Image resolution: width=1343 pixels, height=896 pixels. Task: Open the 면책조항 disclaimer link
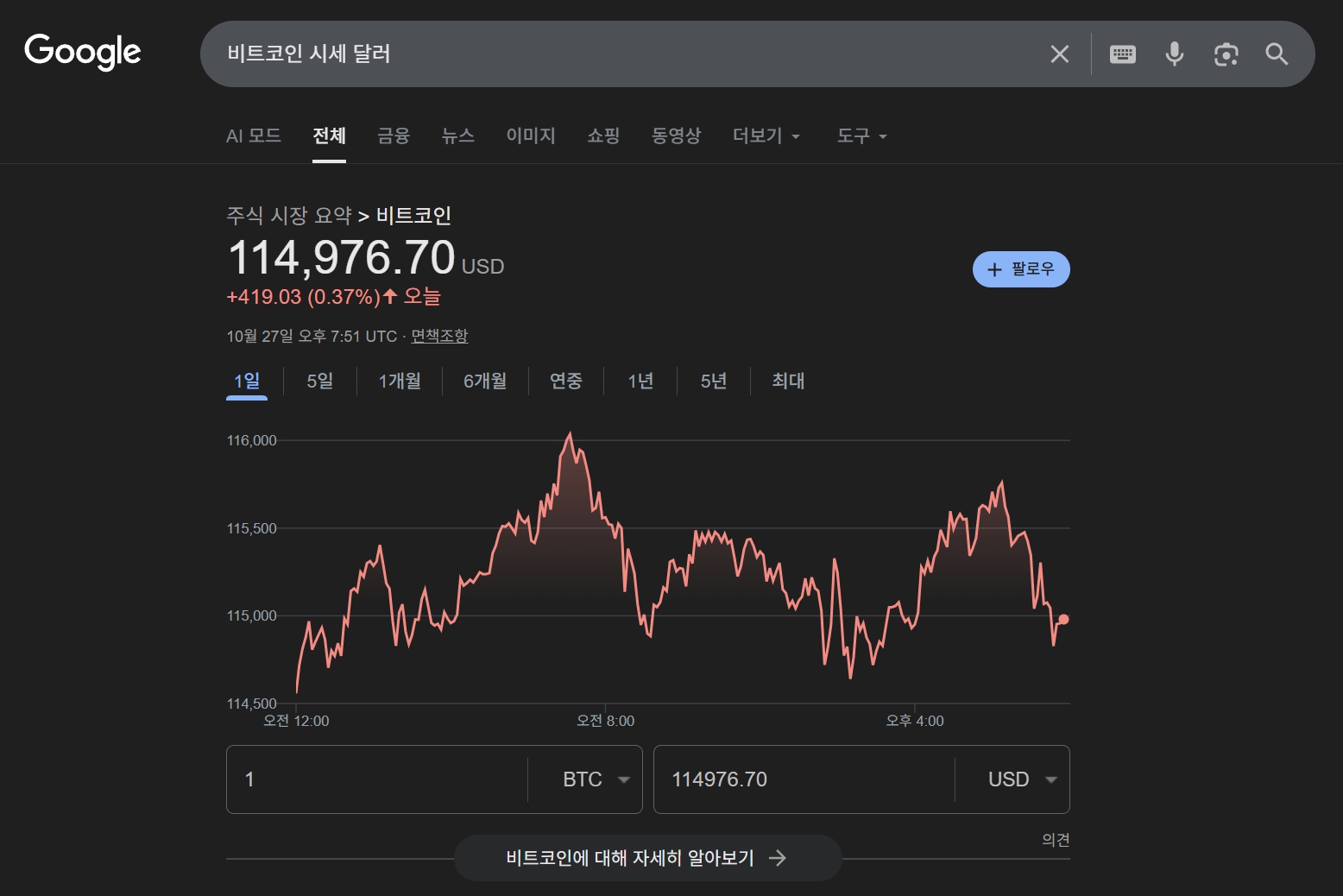pos(438,337)
